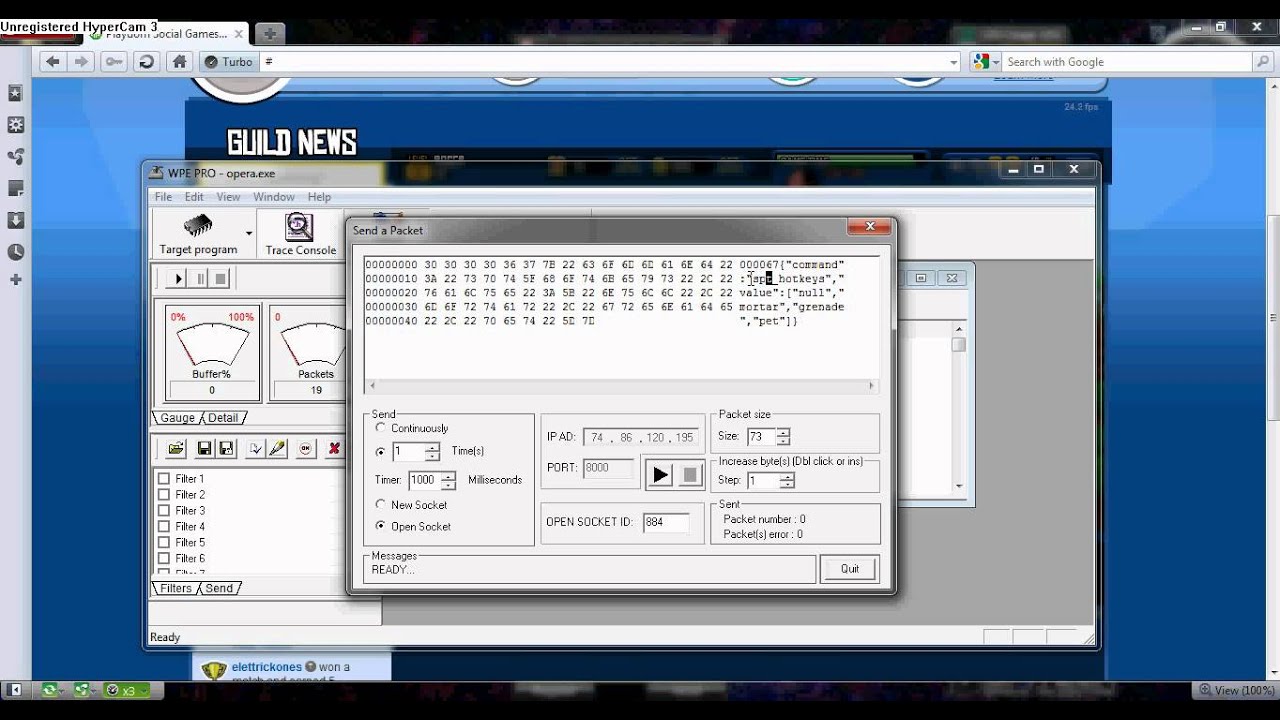Enable the Filter 1 checkbox
The image size is (1280, 720).
point(163,479)
